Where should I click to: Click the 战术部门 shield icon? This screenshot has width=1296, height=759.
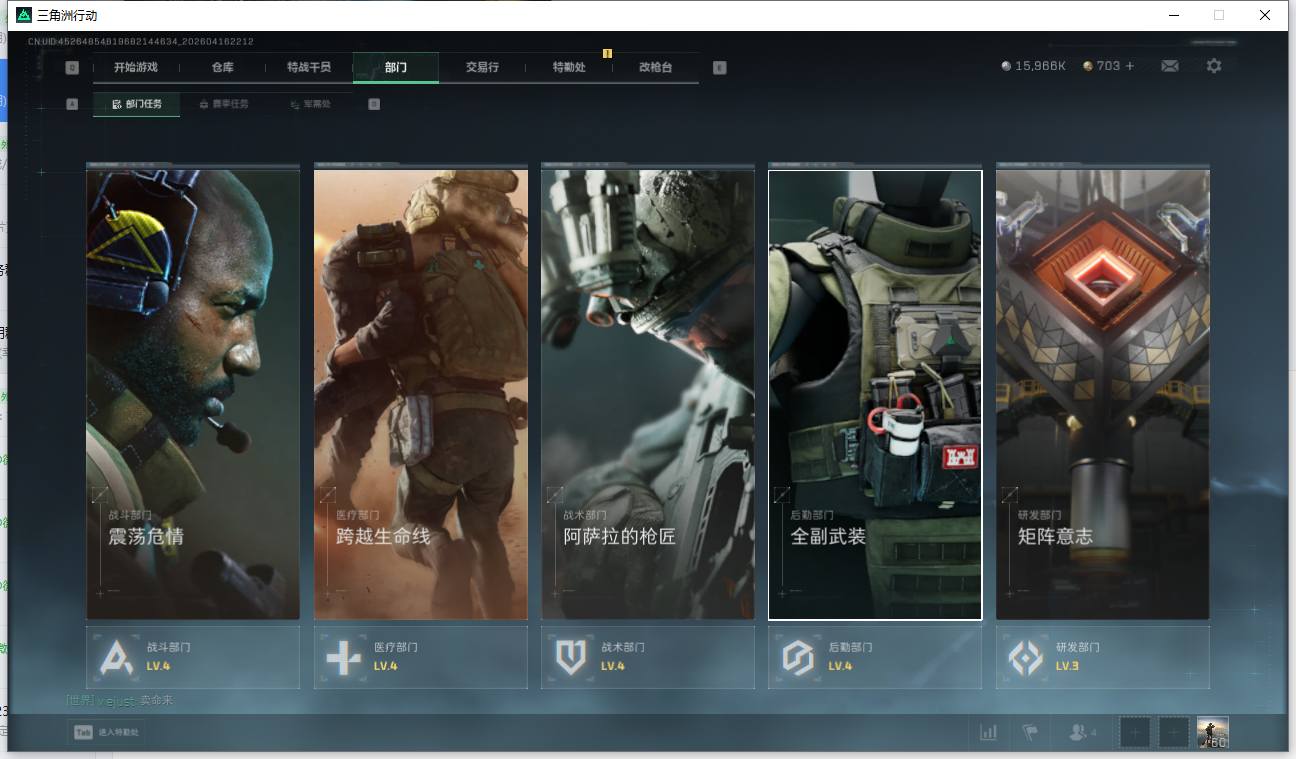tap(571, 657)
